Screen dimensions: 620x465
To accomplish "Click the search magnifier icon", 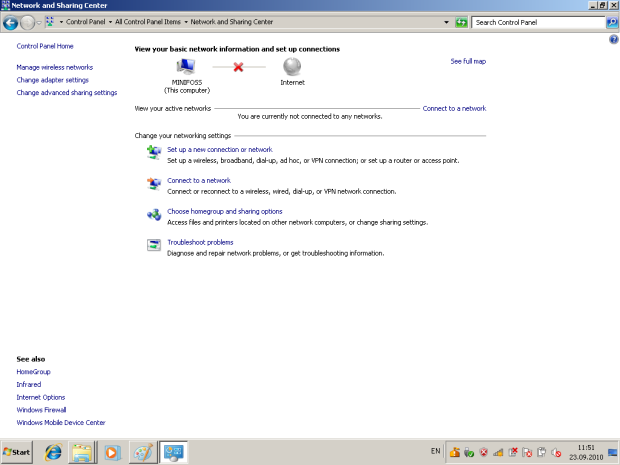I will (612, 23).
